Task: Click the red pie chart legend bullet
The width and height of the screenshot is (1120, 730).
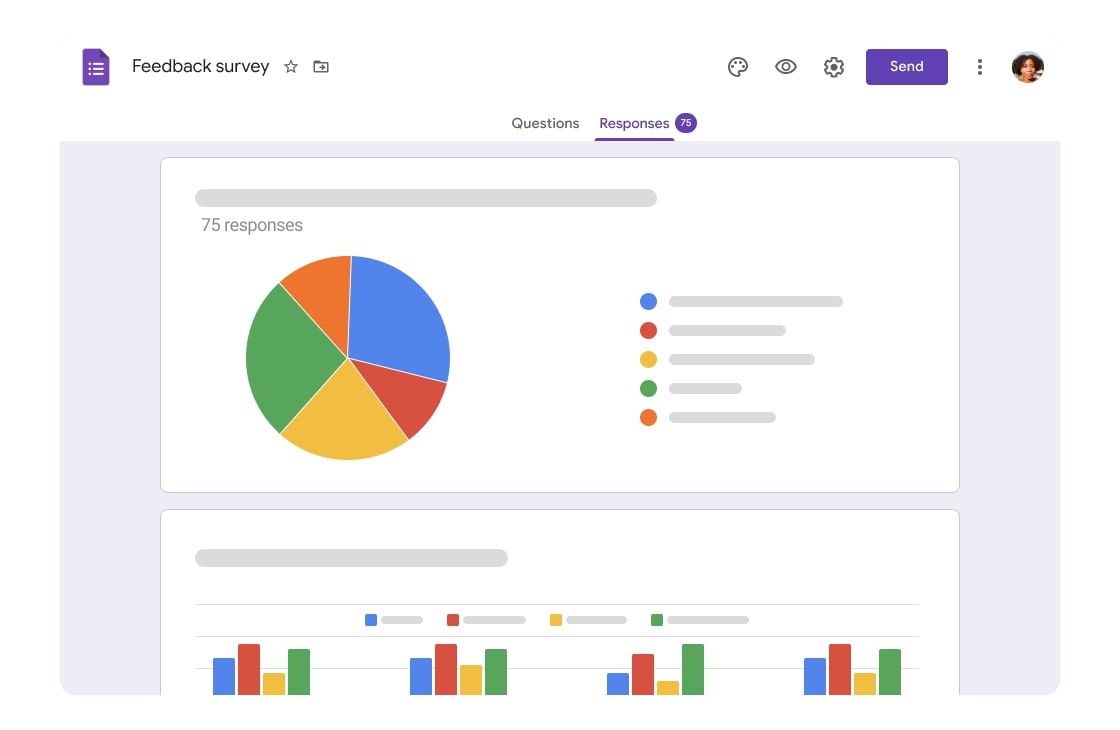Action: (648, 330)
